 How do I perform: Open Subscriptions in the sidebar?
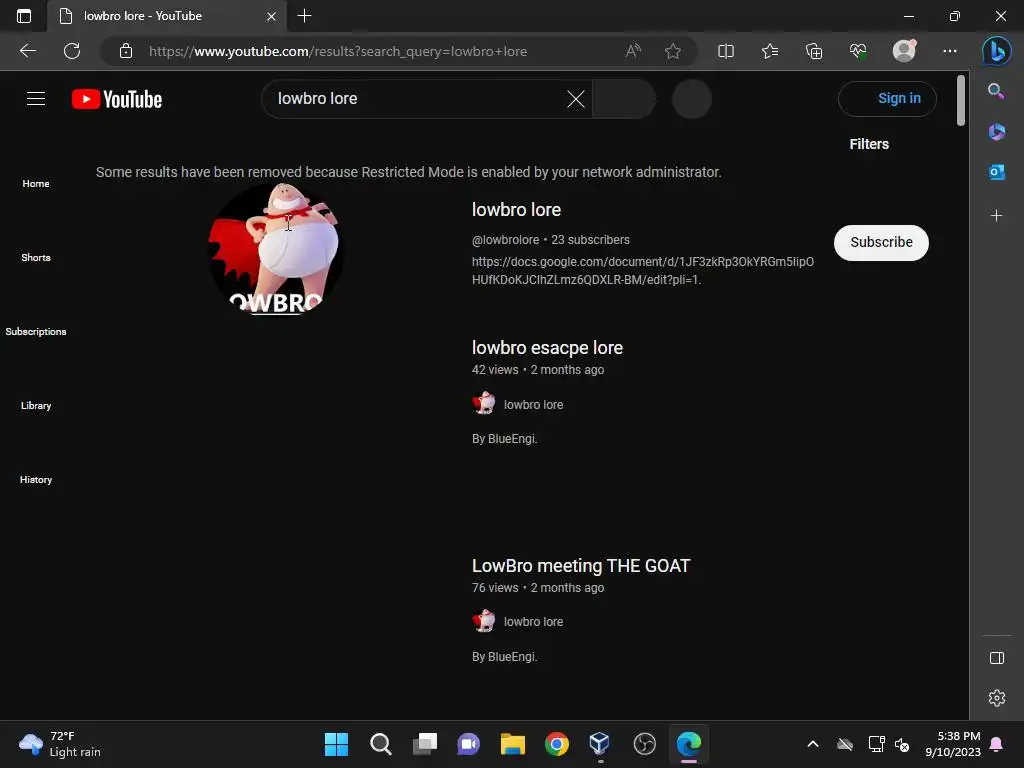36,332
